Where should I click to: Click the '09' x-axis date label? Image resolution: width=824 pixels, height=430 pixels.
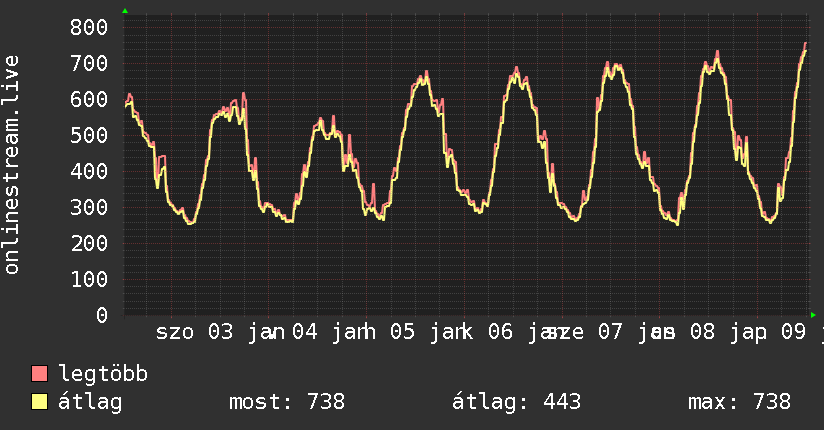(x=794, y=332)
